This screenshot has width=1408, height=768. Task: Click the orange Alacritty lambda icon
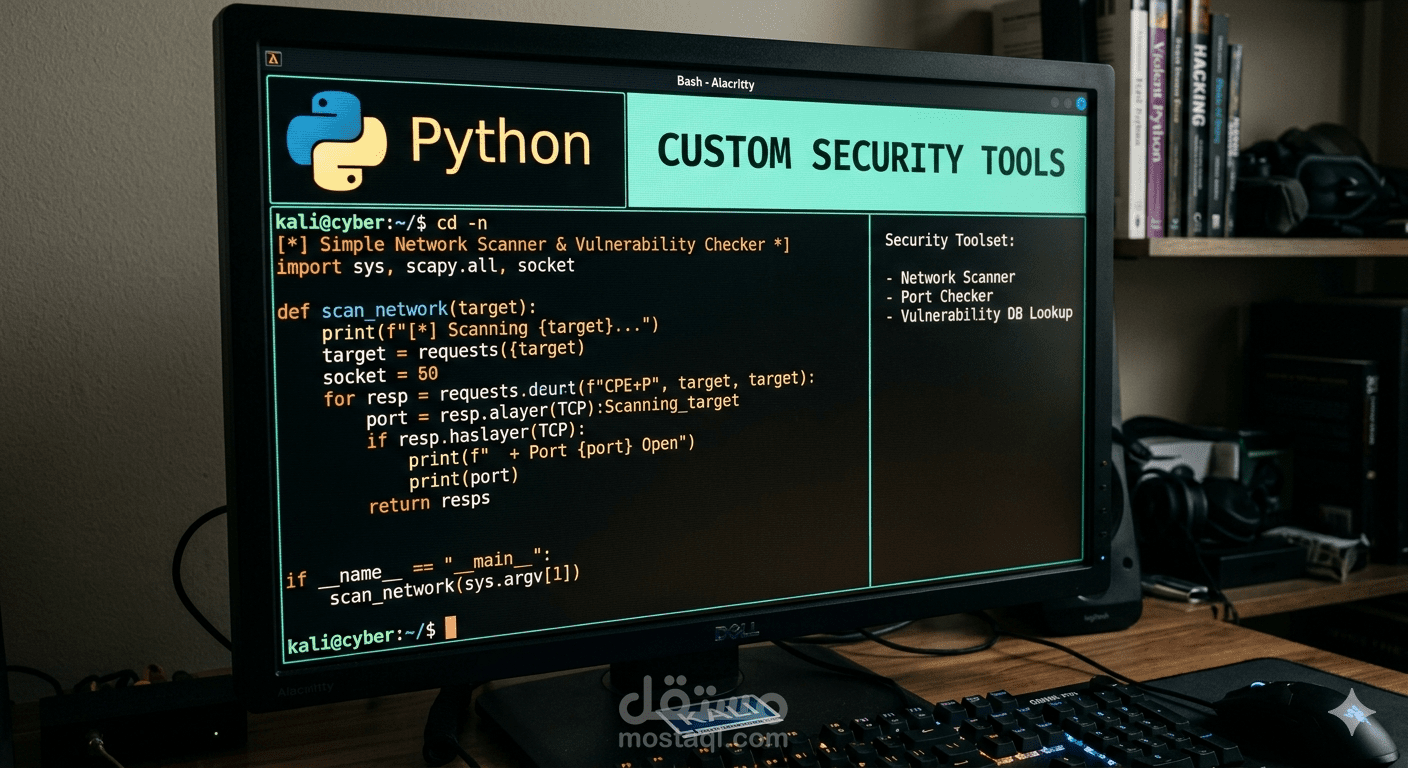[273, 60]
